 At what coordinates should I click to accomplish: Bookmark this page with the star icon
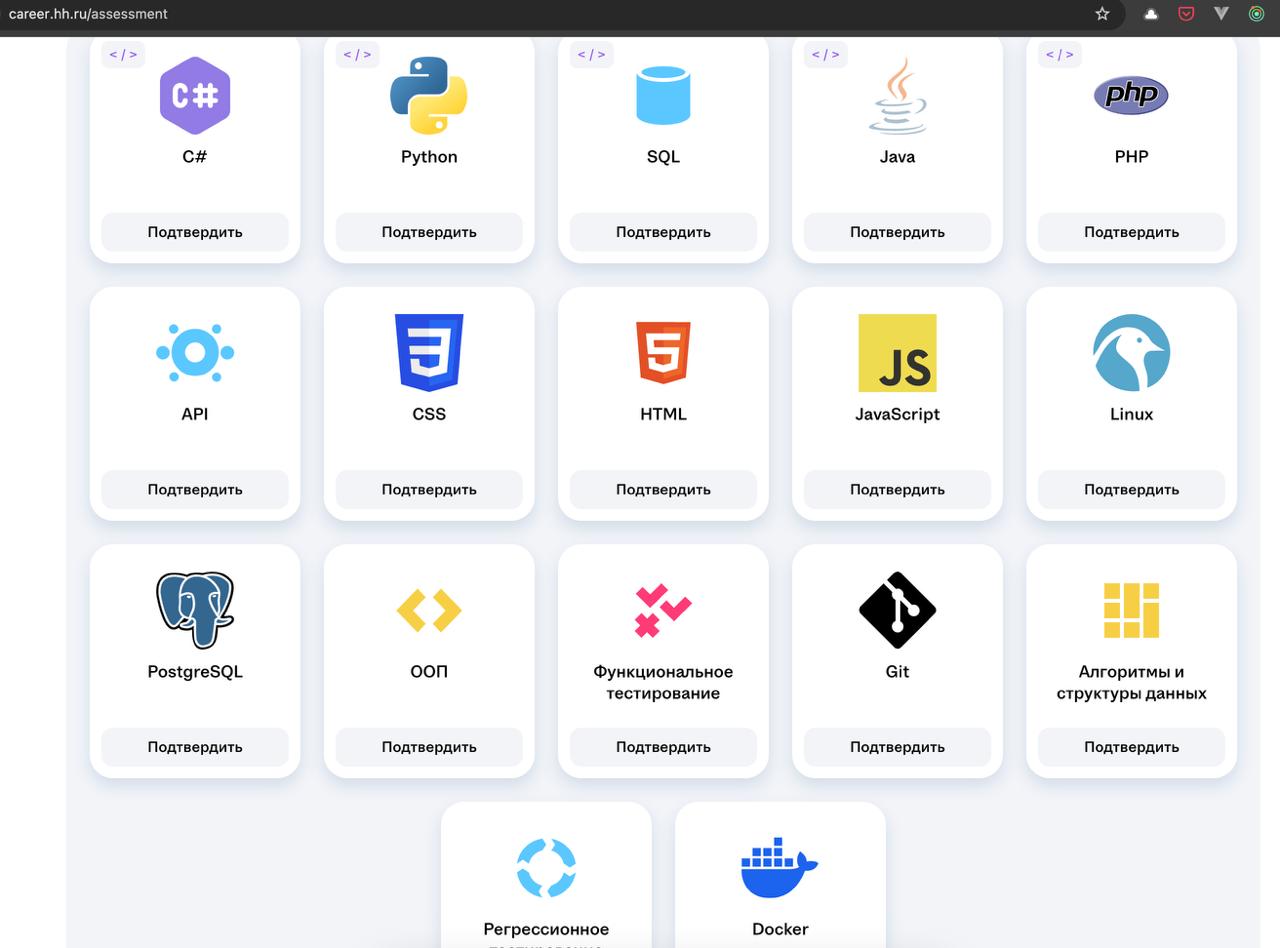point(1102,14)
